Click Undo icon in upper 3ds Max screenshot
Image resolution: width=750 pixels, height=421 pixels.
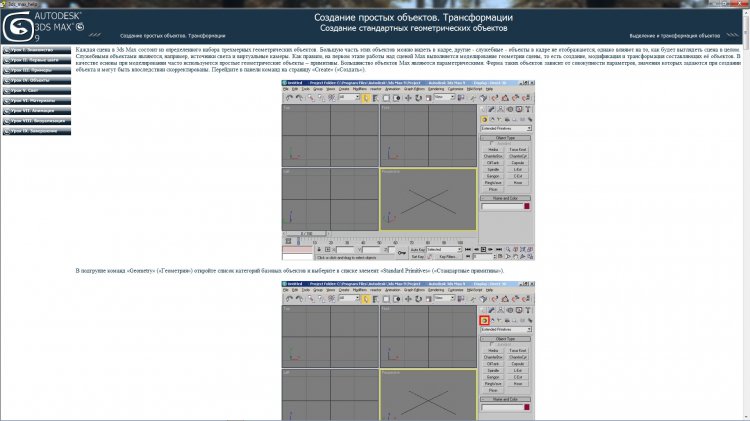click(x=289, y=98)
